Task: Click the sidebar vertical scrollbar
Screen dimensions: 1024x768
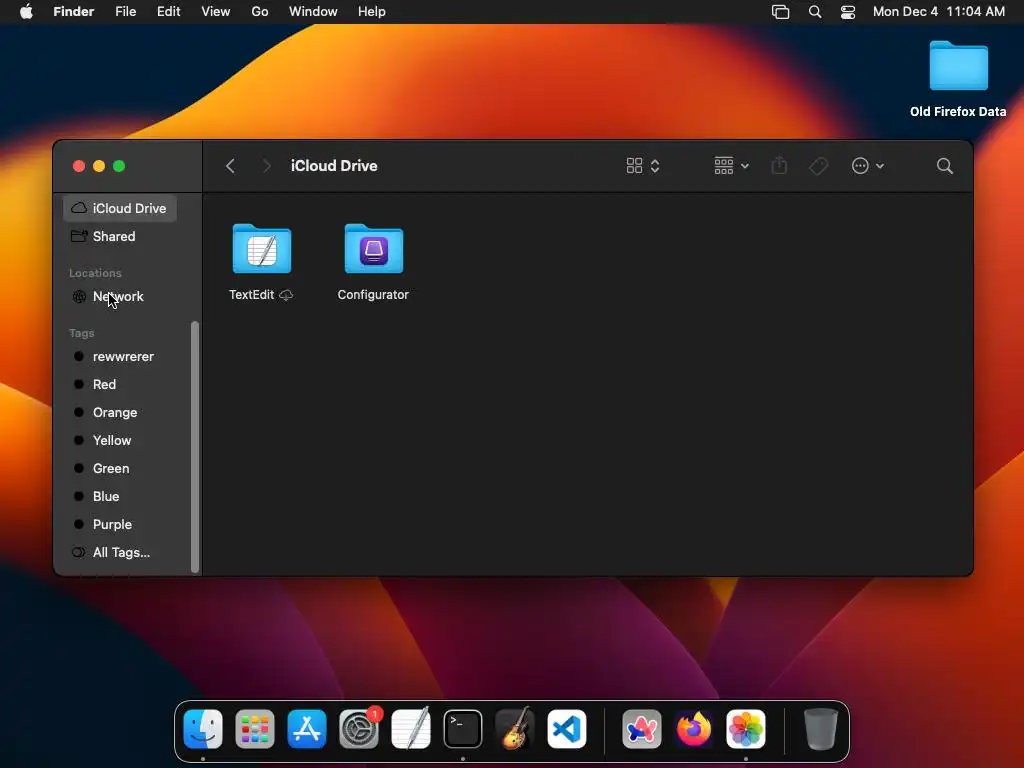Action: [x=195, y=447]
